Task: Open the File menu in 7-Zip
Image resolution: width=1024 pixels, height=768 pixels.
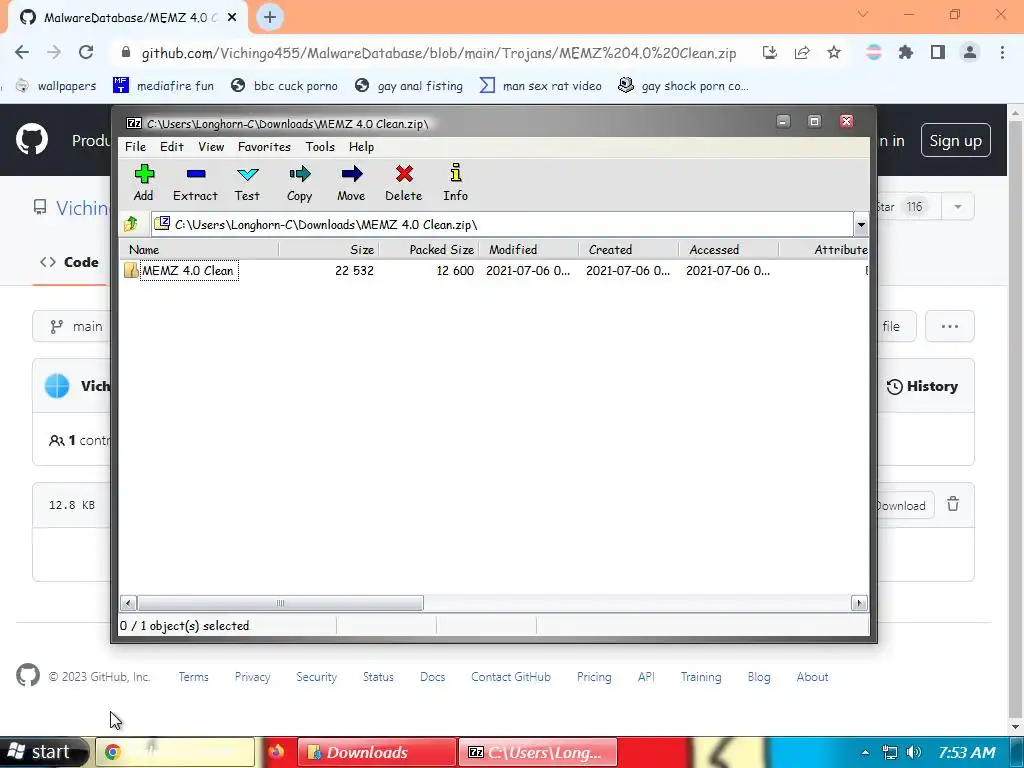Action: (135, 147)
